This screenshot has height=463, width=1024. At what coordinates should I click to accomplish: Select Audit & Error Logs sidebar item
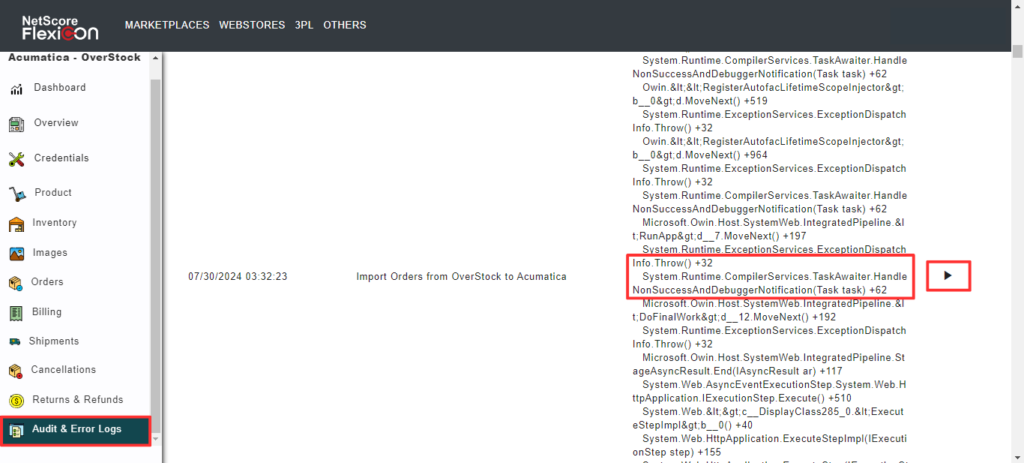tap(76, 431)
